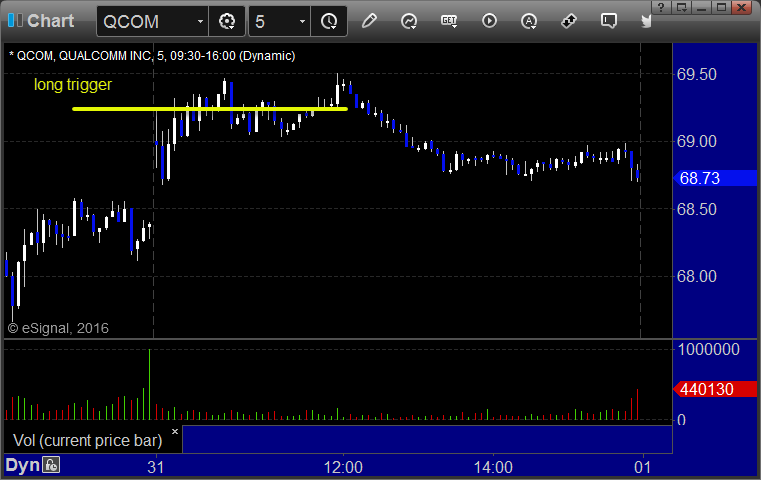Click the pop-out window button next to help
The image size is (761, 480).
[x=682, y=7]
